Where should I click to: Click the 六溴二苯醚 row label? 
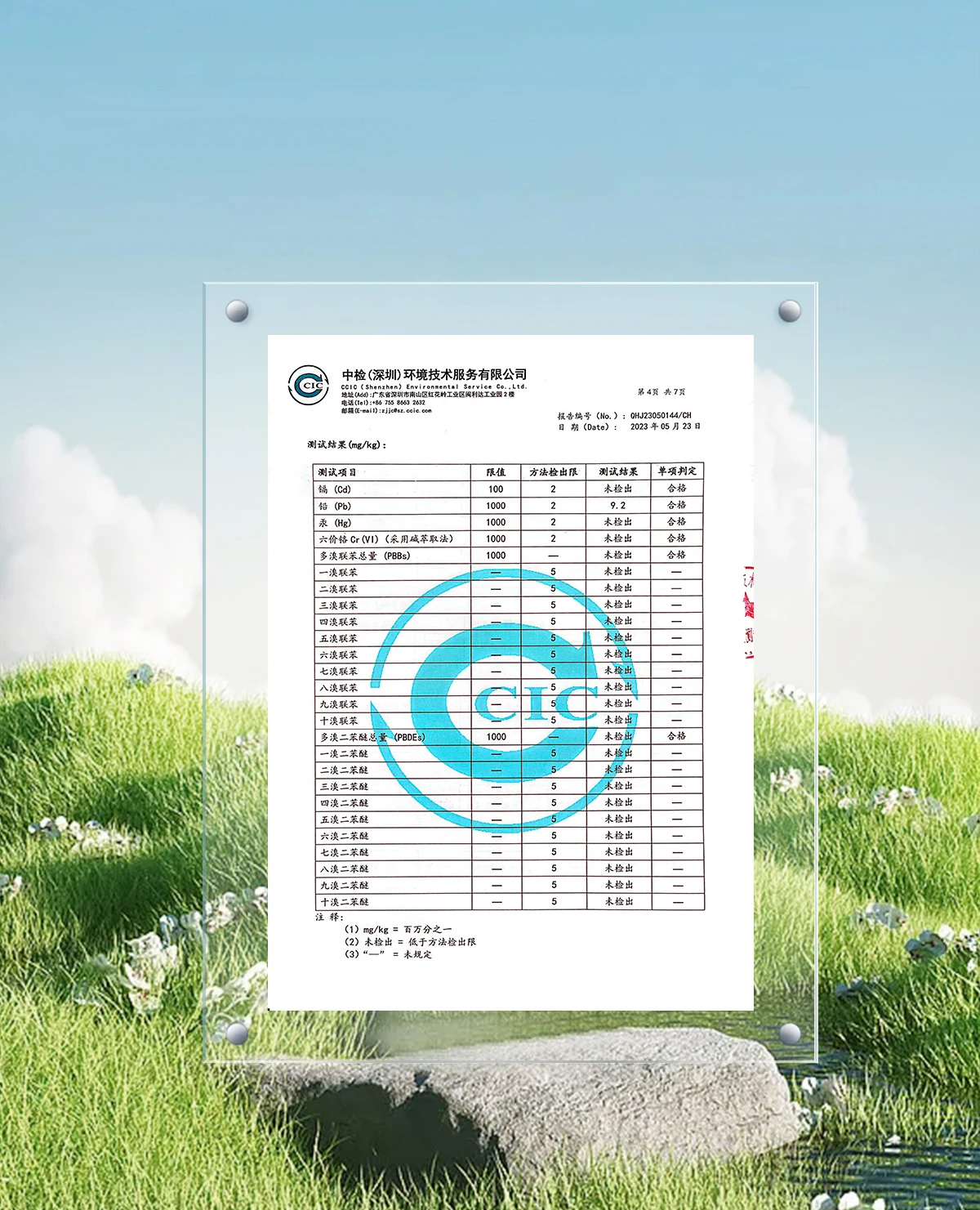pos(344,836)
